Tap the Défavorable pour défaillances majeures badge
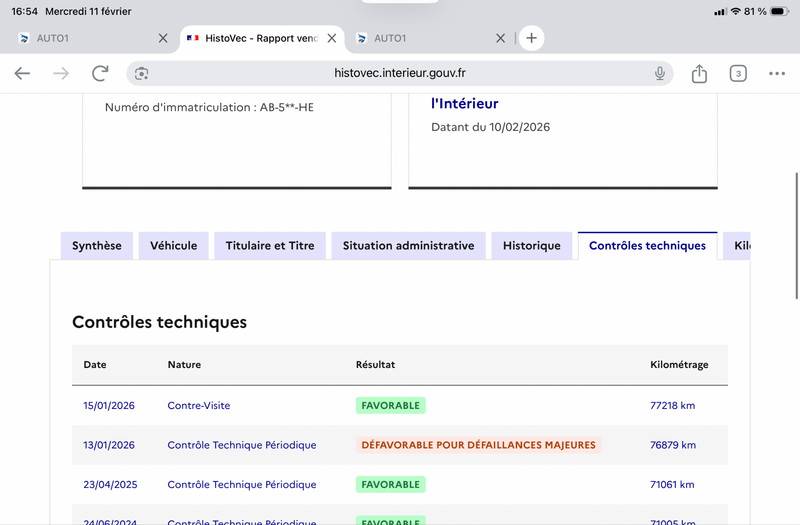 point(478,445)
